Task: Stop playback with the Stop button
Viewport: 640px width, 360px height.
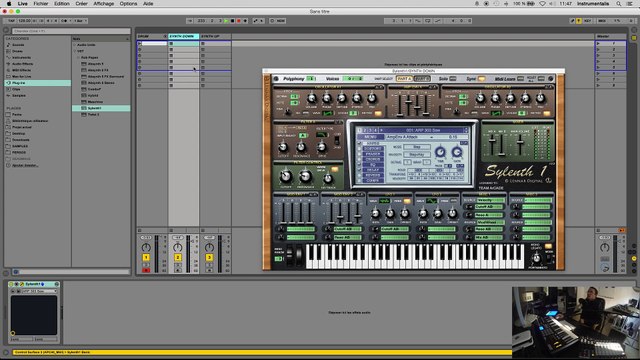Action: 232,21
